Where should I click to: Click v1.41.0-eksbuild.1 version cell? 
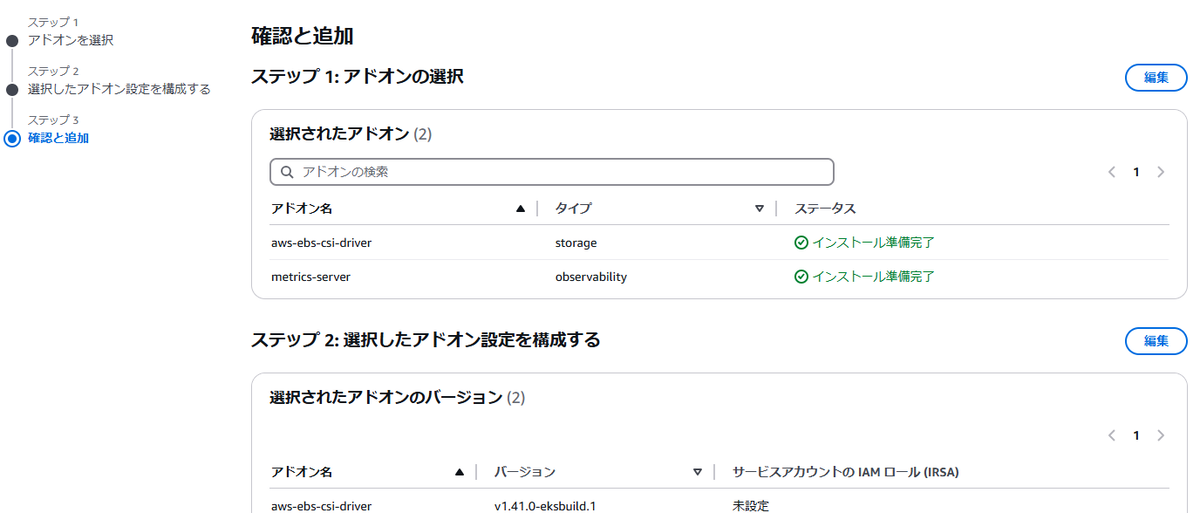click(x=545, y=506)
